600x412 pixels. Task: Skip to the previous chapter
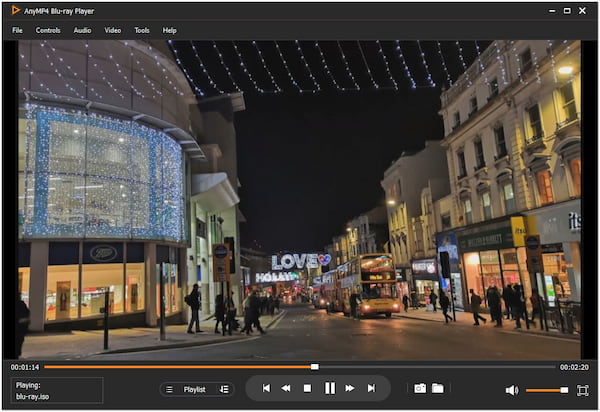point(266,388)
